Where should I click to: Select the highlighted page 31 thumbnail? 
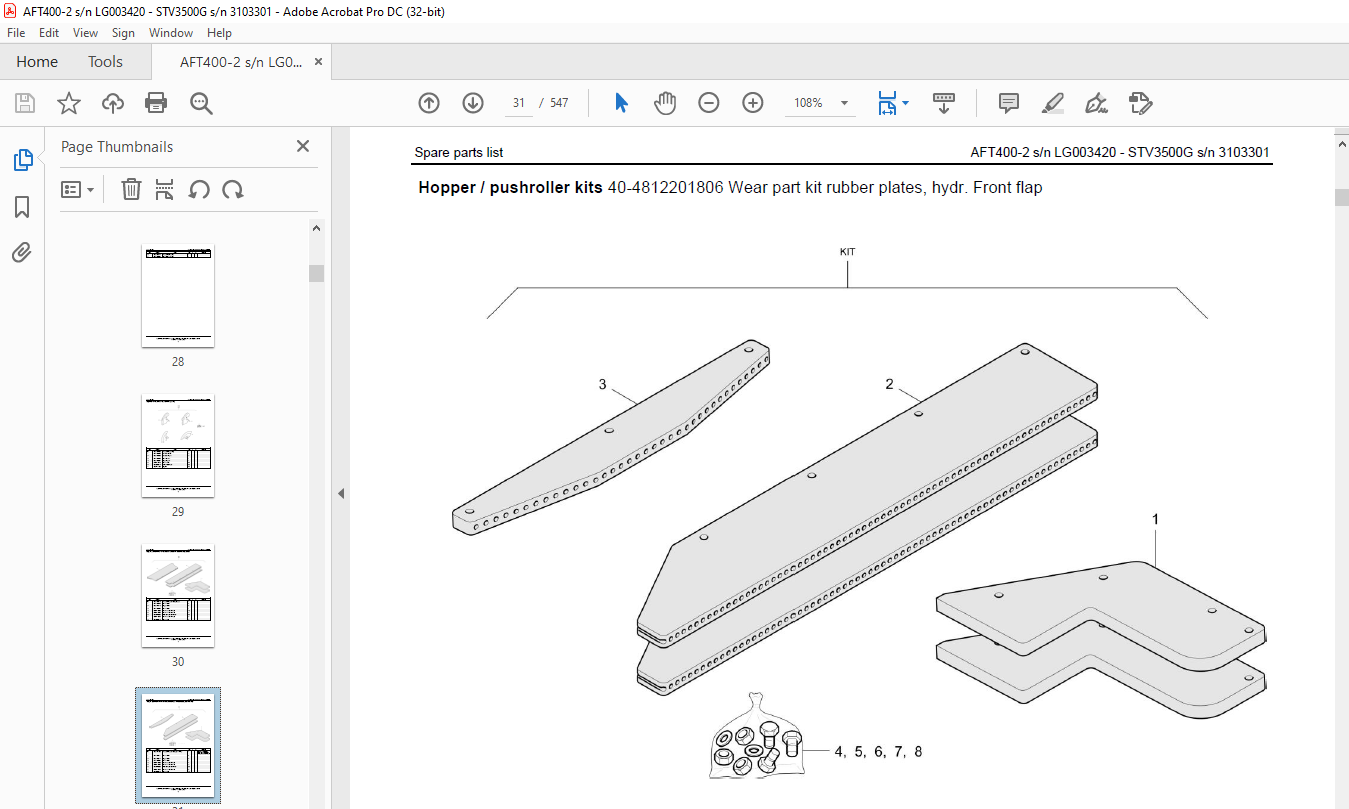[x=178, y=746]
